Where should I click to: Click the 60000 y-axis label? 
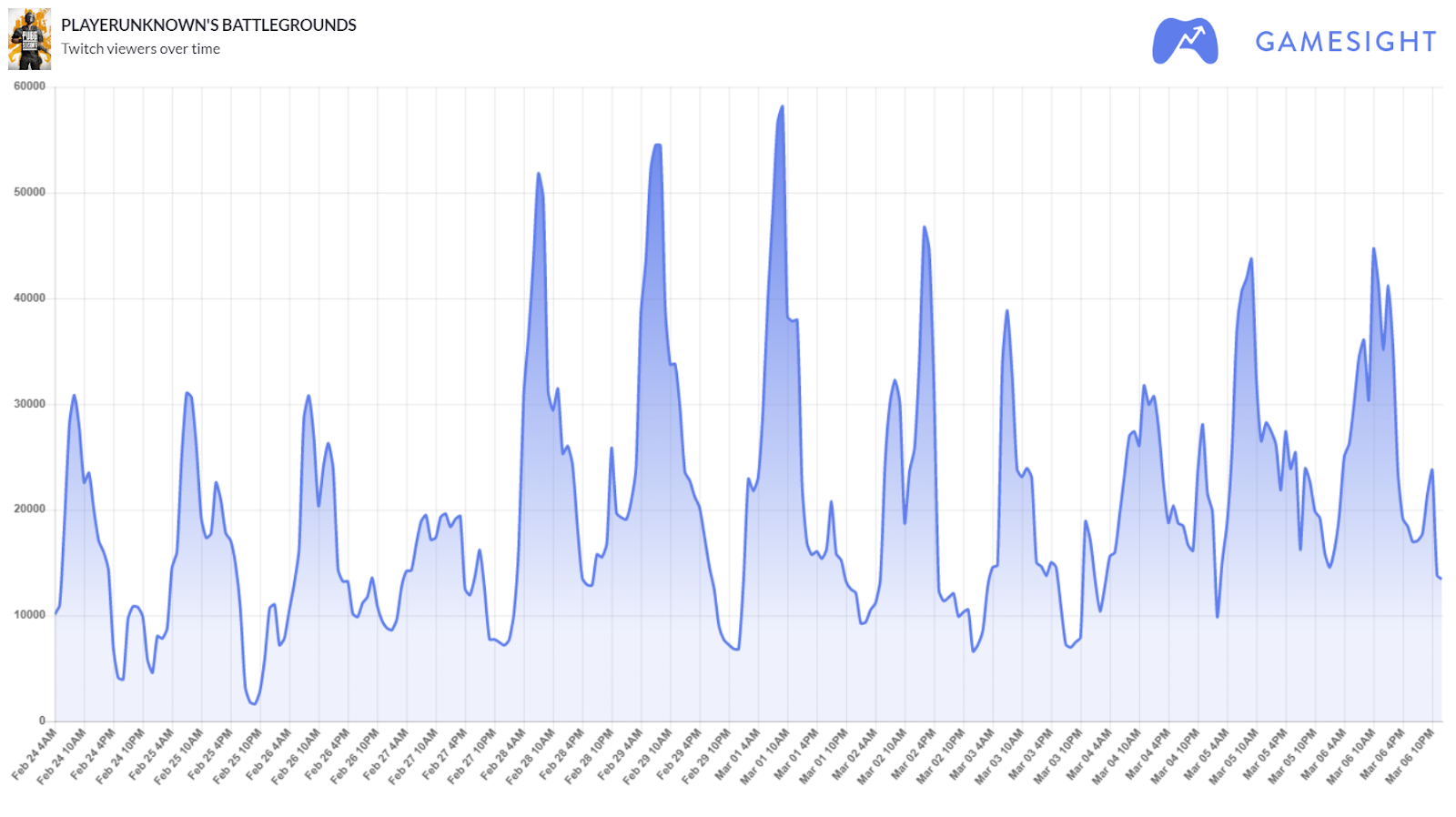[x=29, y=86]
